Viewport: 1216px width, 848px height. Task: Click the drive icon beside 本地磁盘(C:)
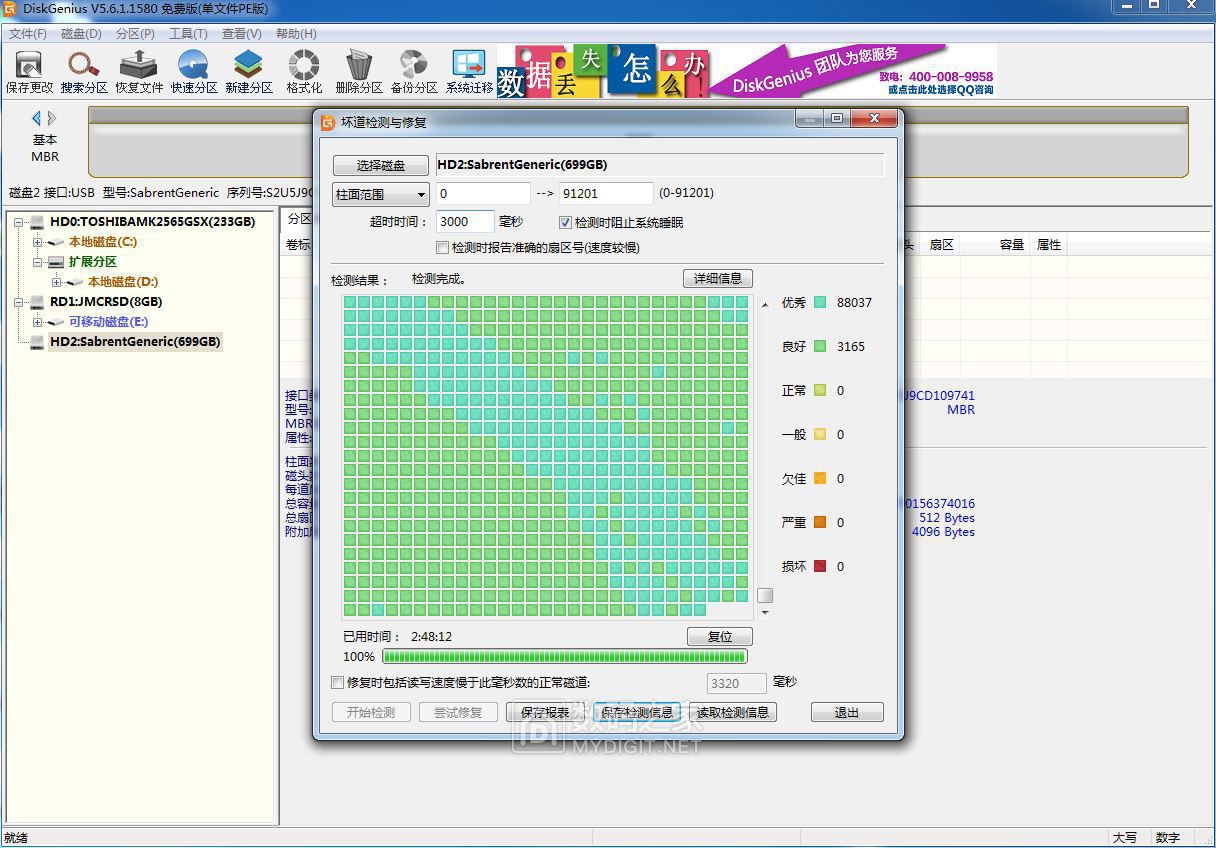pyautogui.click(x=56, y=242)
